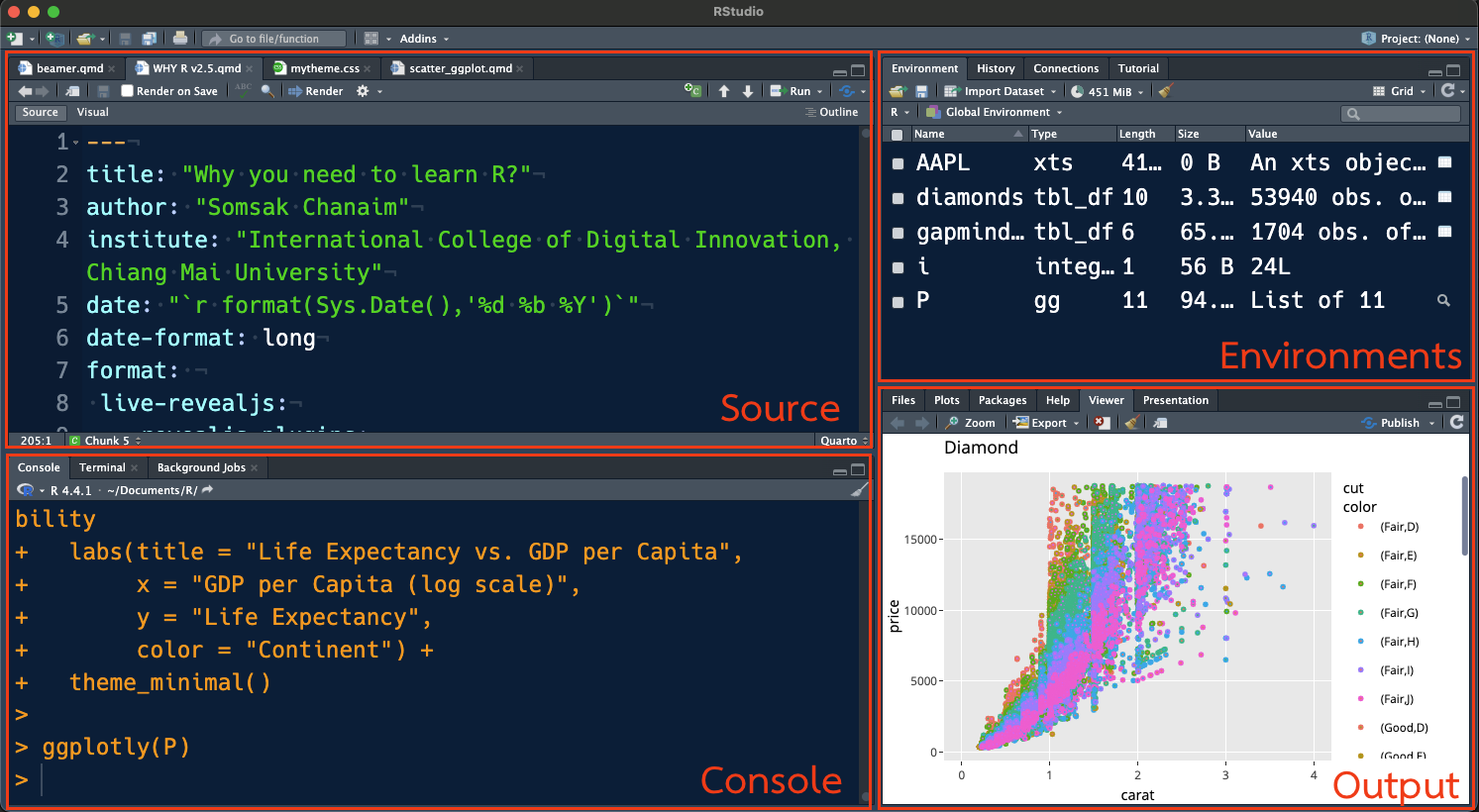
Task: Click the New File icon in main toolbar
Action: [14, 39]
